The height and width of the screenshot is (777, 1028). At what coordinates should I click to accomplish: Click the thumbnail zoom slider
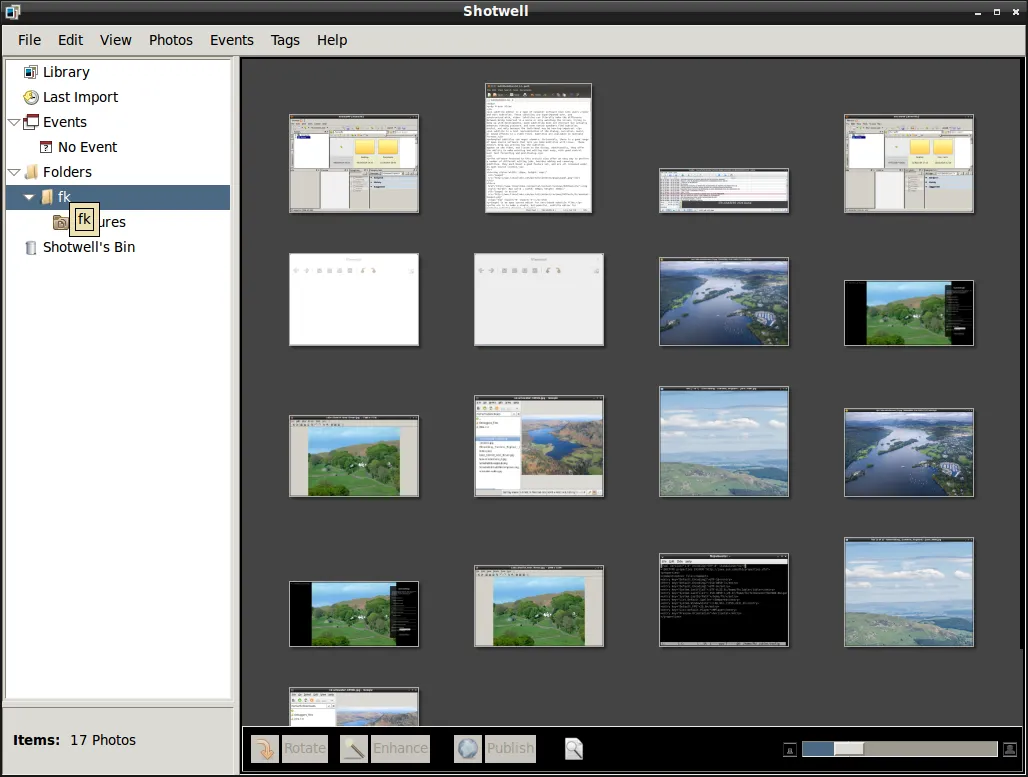click(899, 749)
